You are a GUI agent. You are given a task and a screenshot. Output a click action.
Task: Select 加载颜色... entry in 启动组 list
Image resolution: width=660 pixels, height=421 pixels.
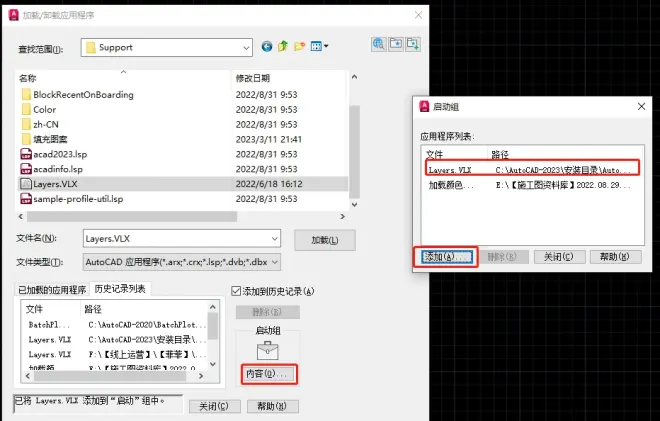(532, 185)
